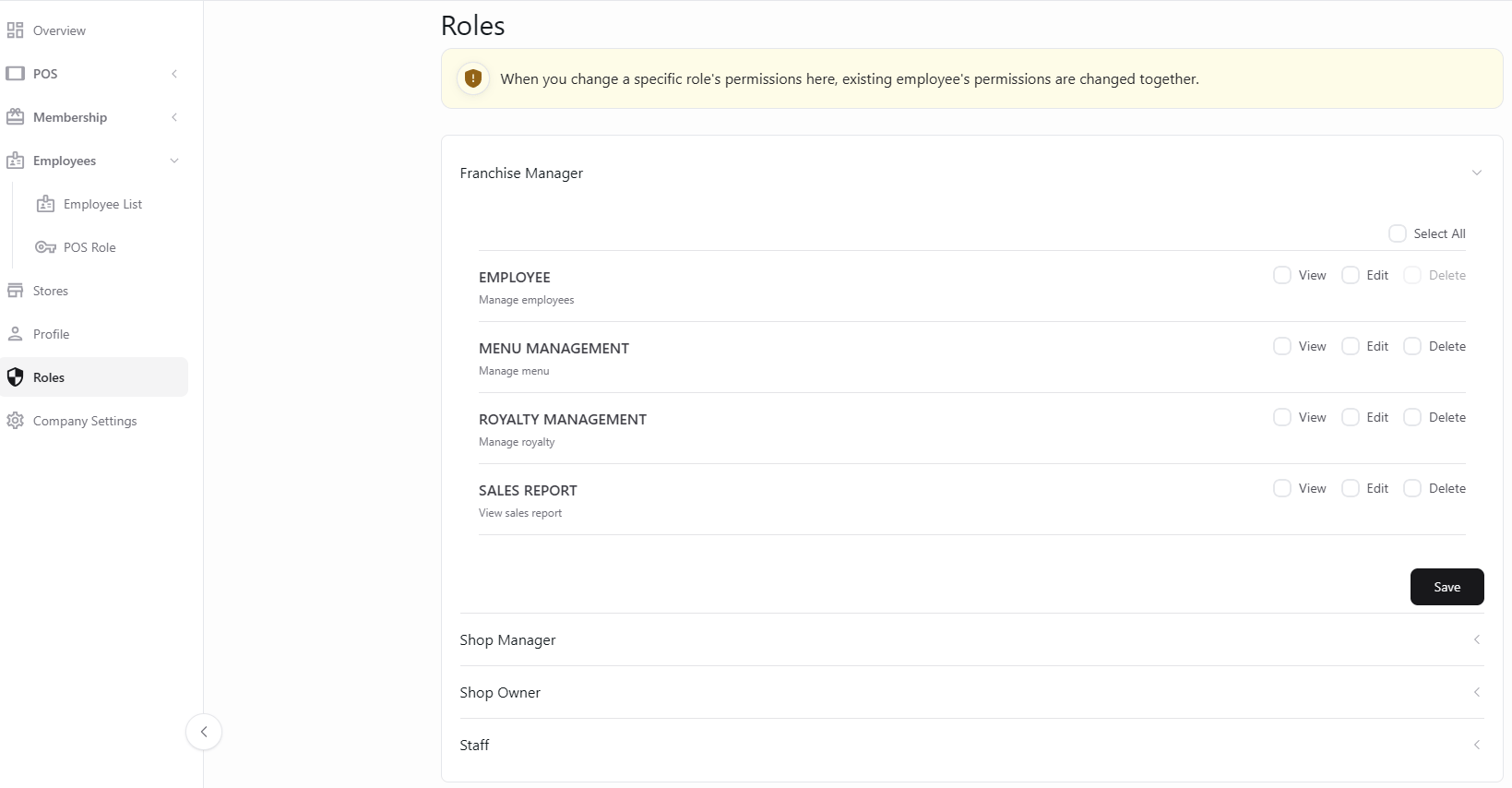This screenshot has height=788, width=1512.
Task: Click the 'Manage royalty' description text
Action: coord(517,442)
